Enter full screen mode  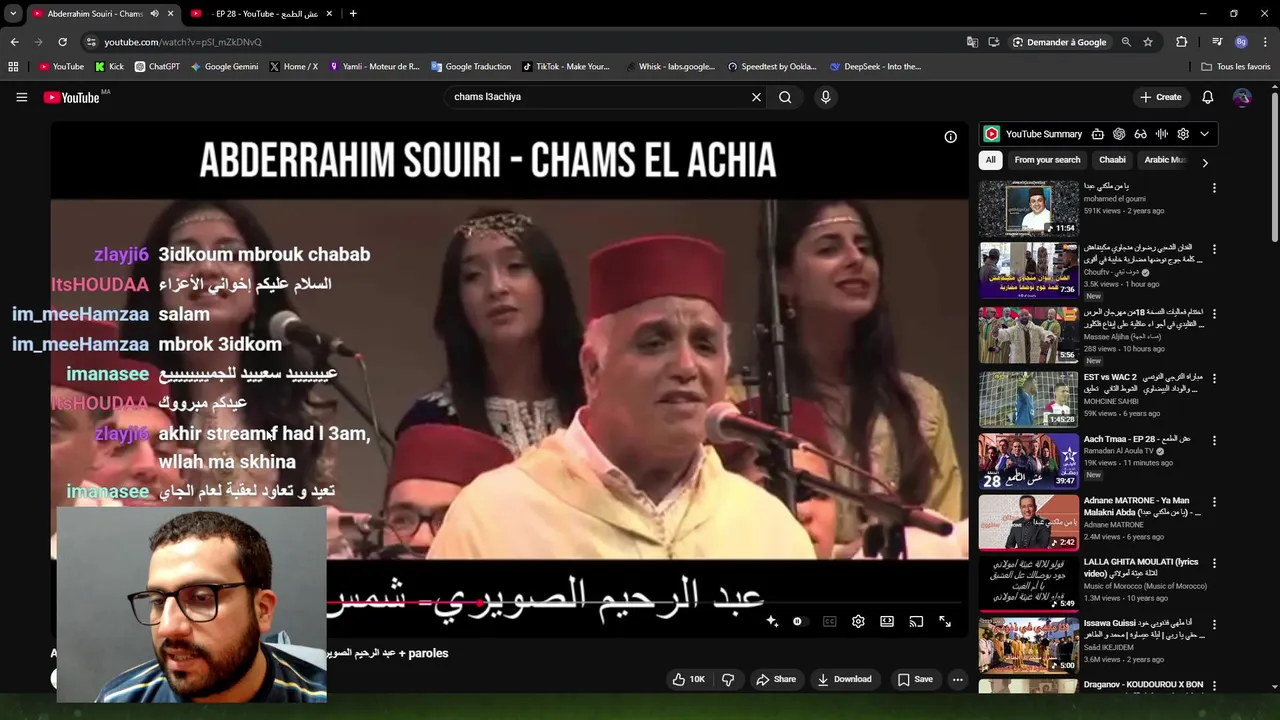pos(945,621)
